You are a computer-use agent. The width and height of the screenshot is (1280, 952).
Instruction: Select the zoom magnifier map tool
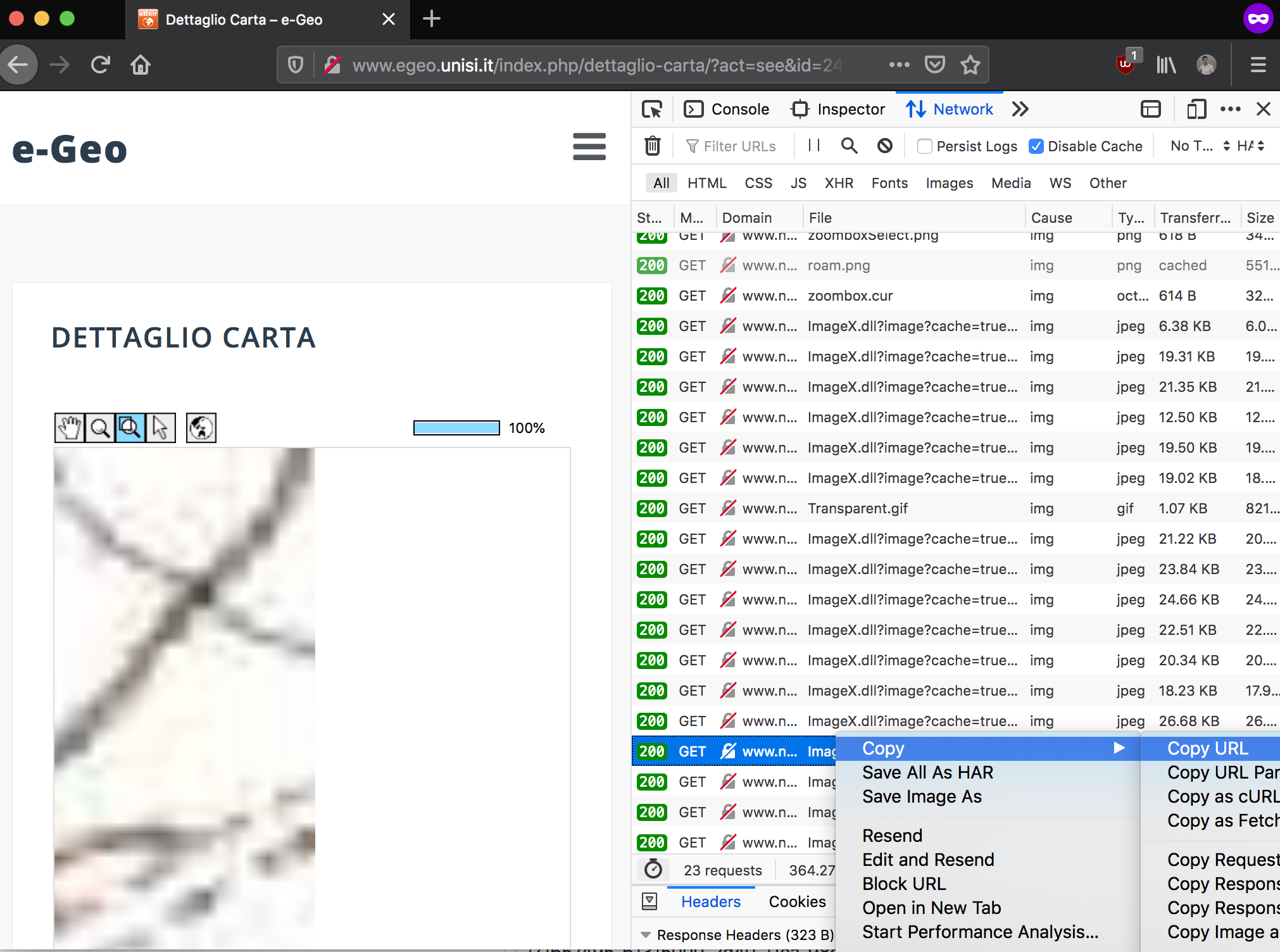(99, 428)
